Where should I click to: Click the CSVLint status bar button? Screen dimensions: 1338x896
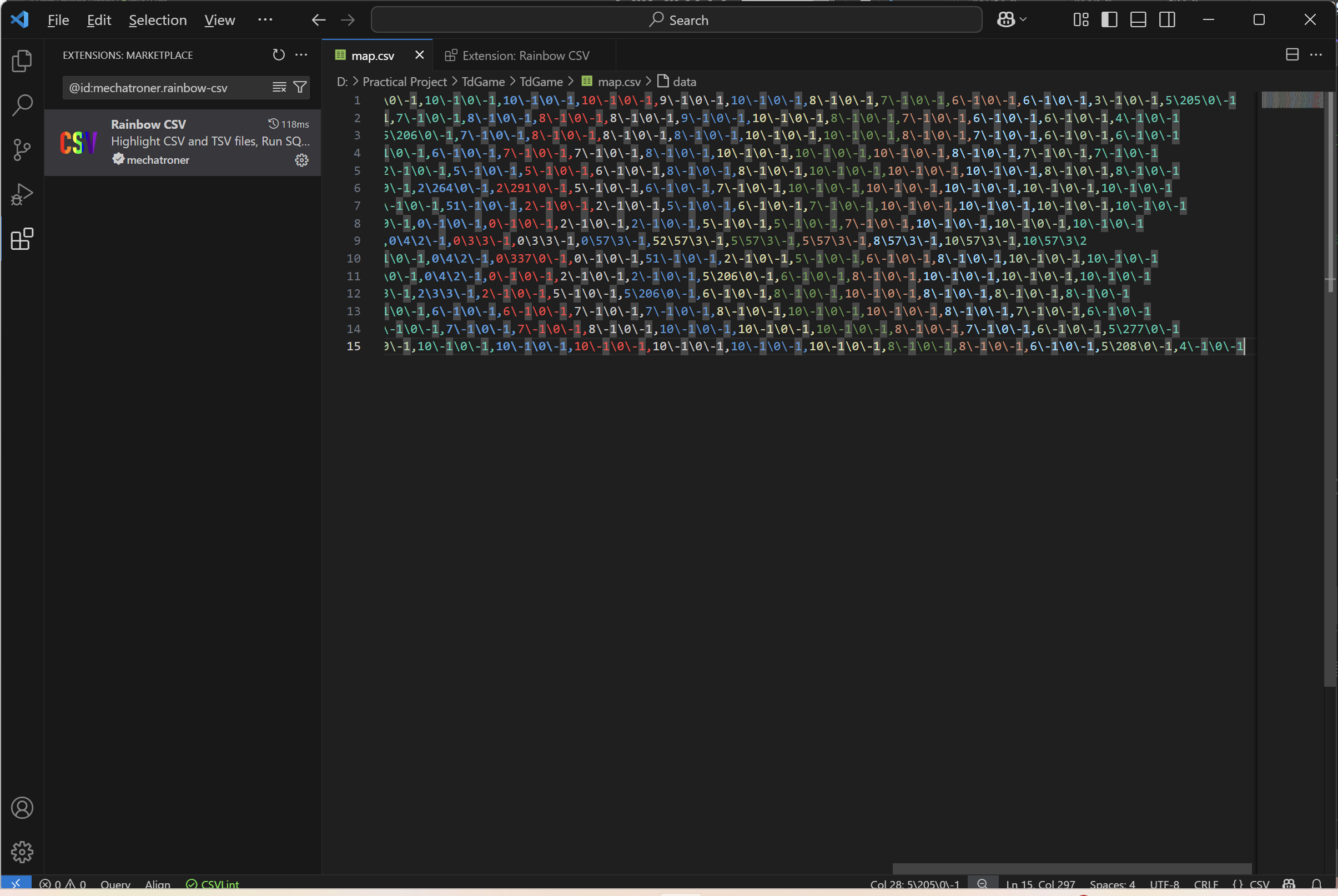[213, 884]
